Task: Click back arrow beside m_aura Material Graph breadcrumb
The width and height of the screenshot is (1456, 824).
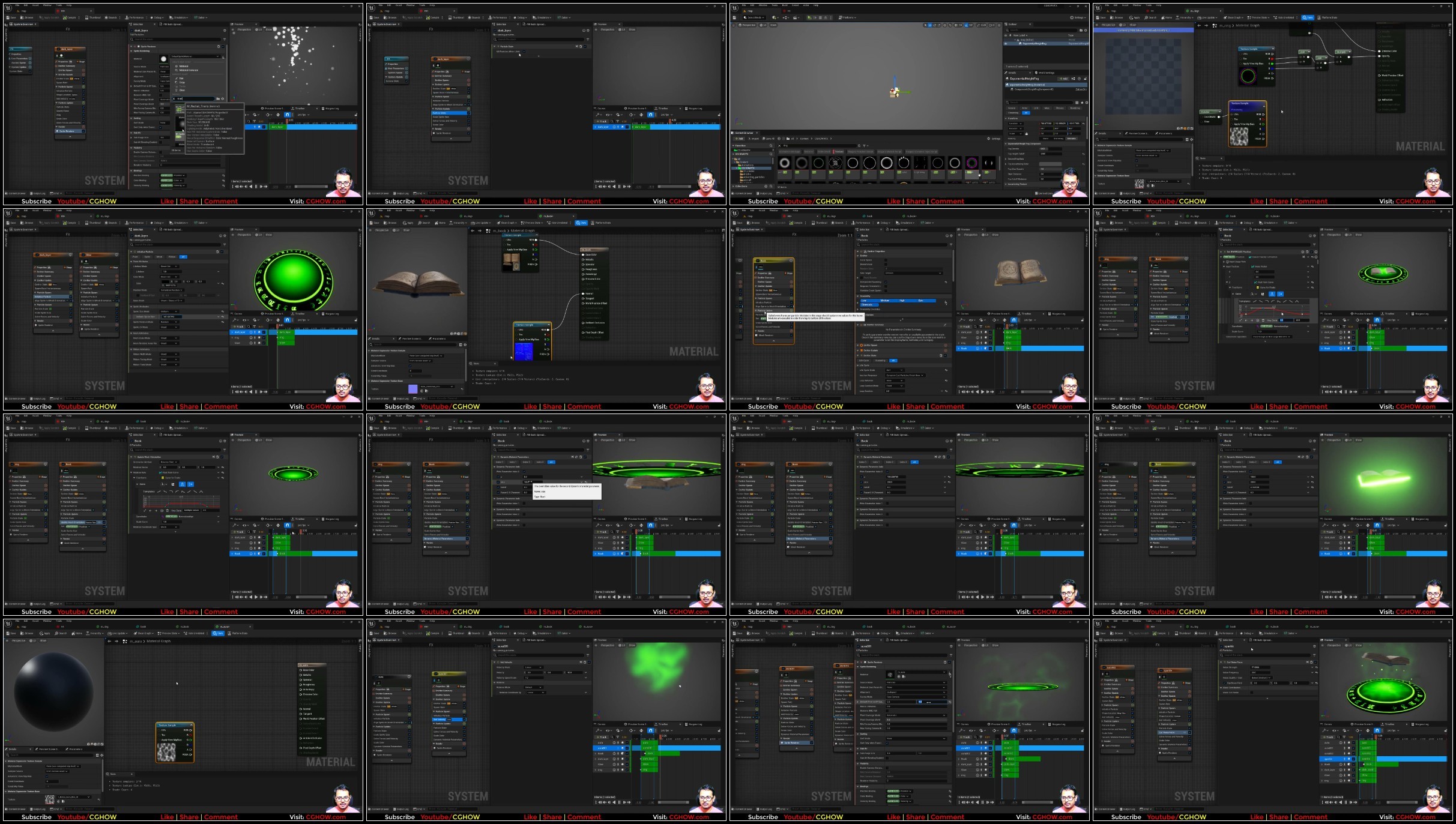Action: (109, 641)
